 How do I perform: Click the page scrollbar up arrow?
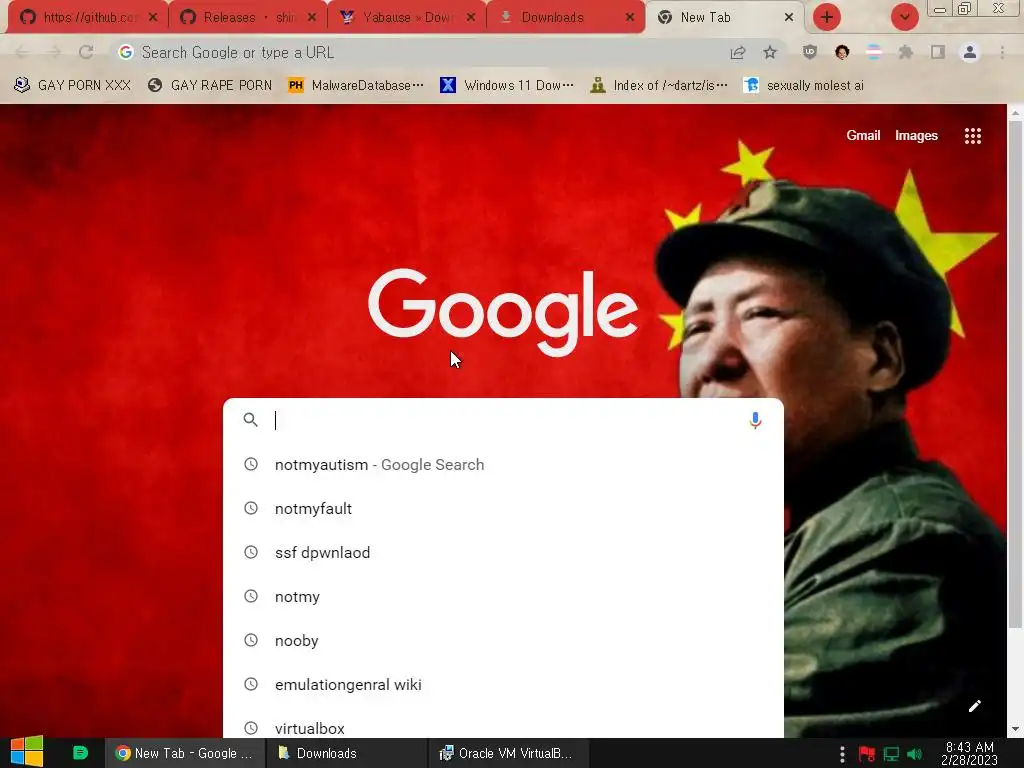click(1016, 112)
